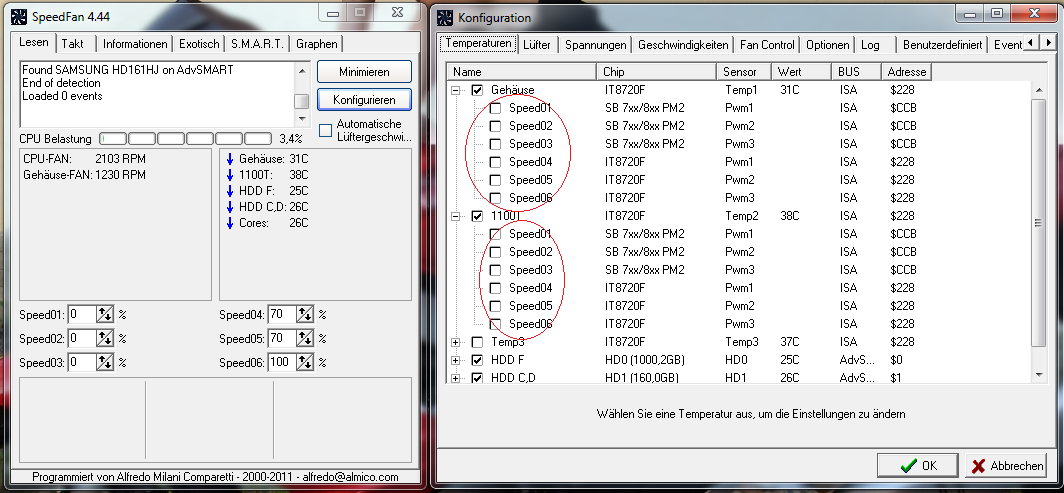
Task: Open the Spannungen tab
Action: 595,45
